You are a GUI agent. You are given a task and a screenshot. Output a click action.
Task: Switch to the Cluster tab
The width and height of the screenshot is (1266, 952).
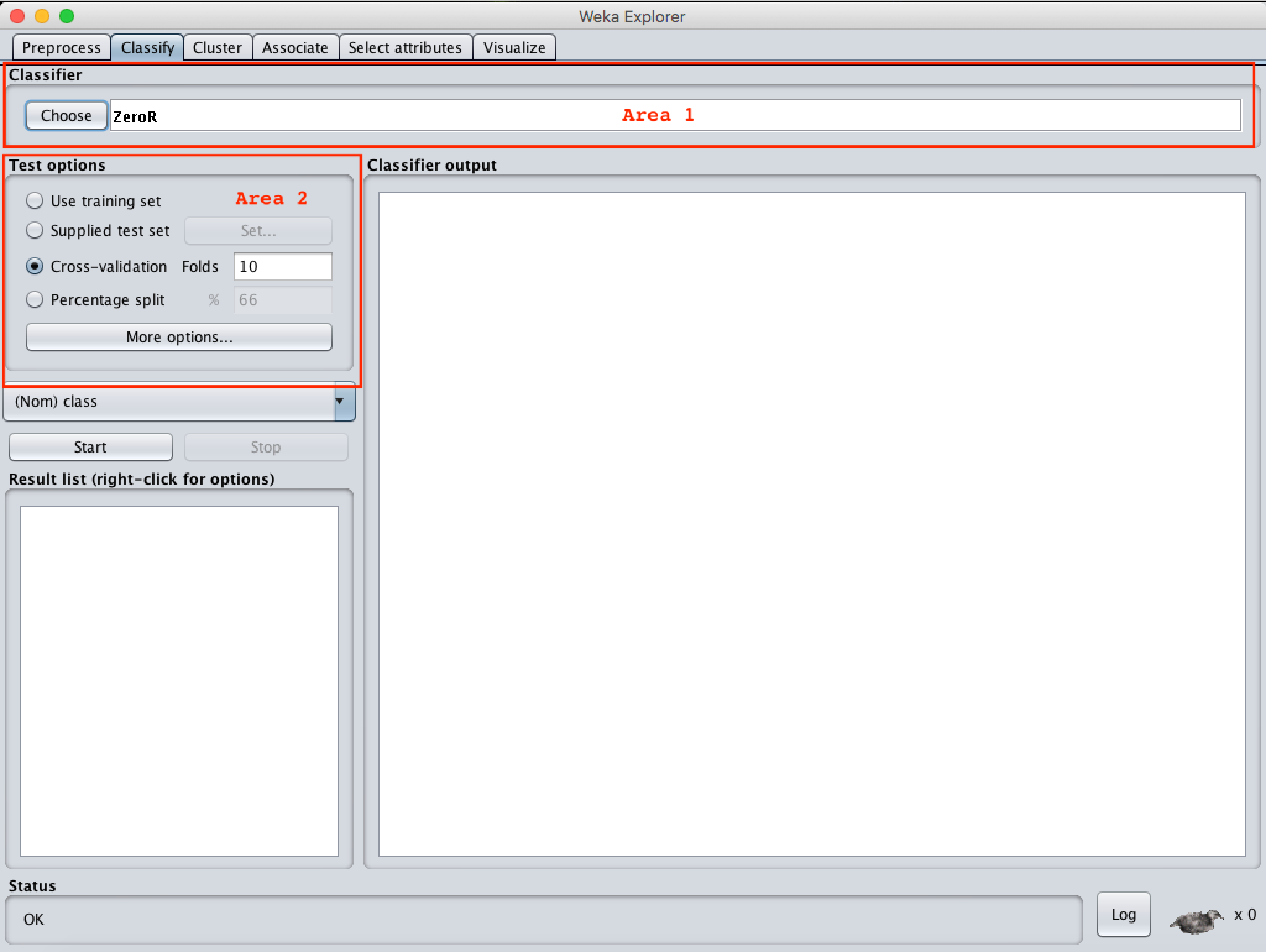[217, 48]
